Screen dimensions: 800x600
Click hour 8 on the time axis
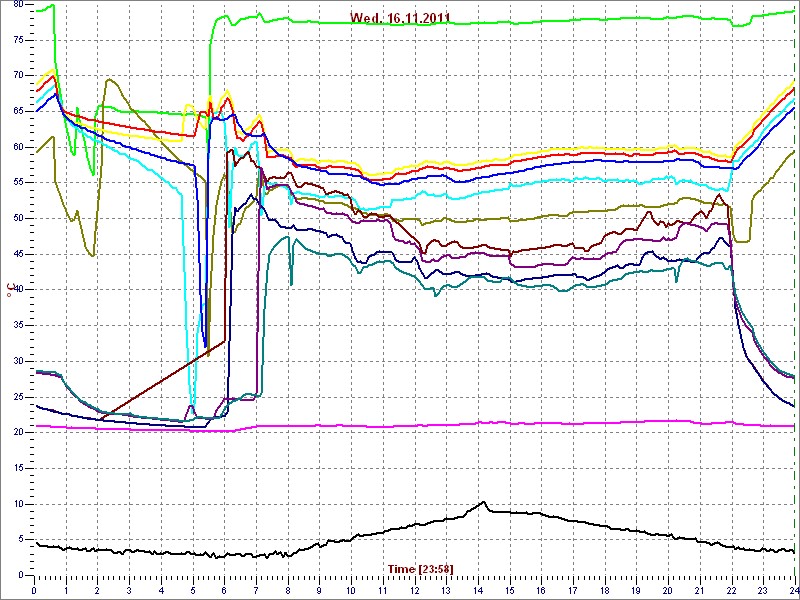[x=288, y=589]
